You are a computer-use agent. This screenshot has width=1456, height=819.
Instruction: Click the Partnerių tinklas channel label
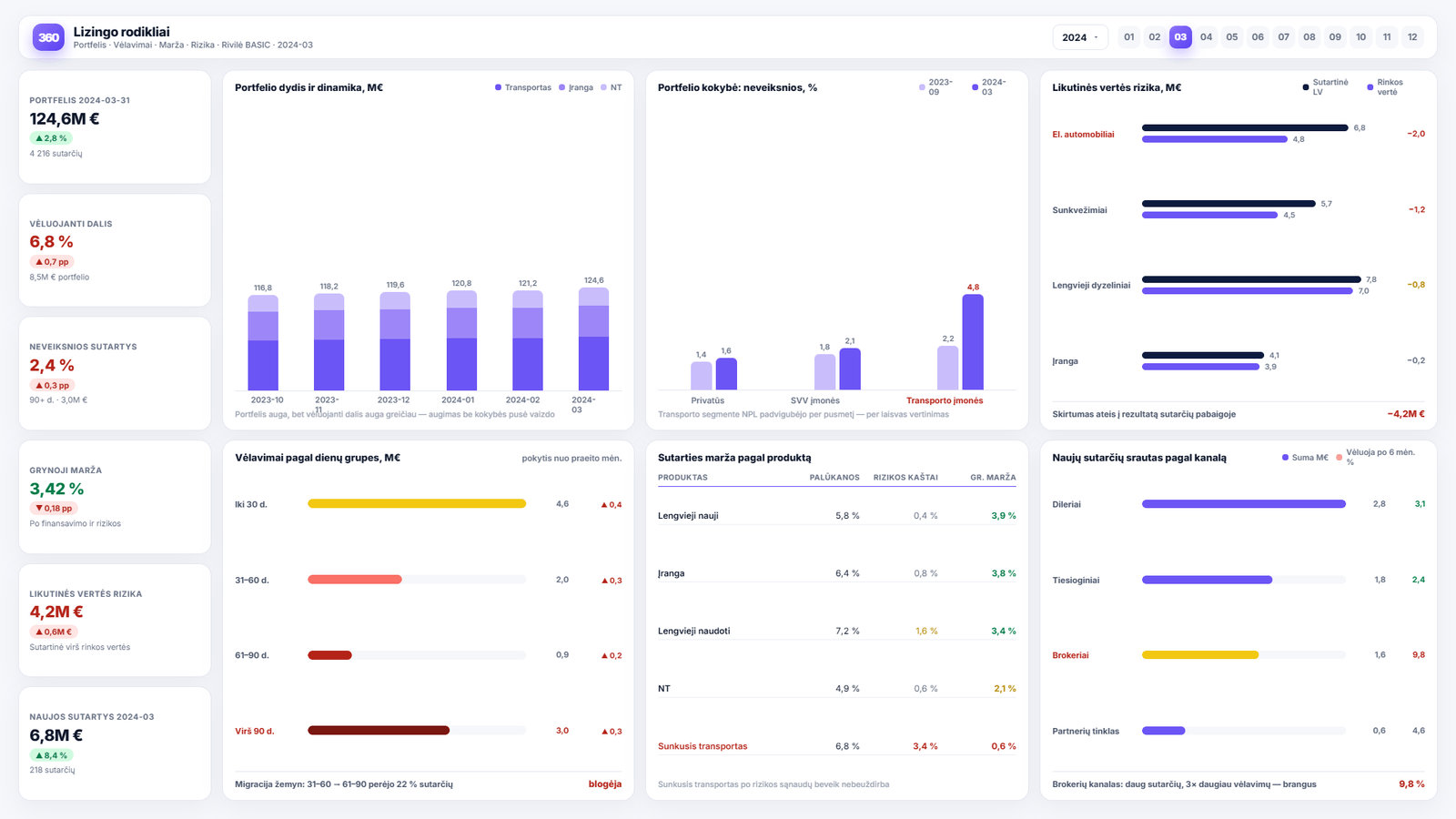[x=1086, y=731]
